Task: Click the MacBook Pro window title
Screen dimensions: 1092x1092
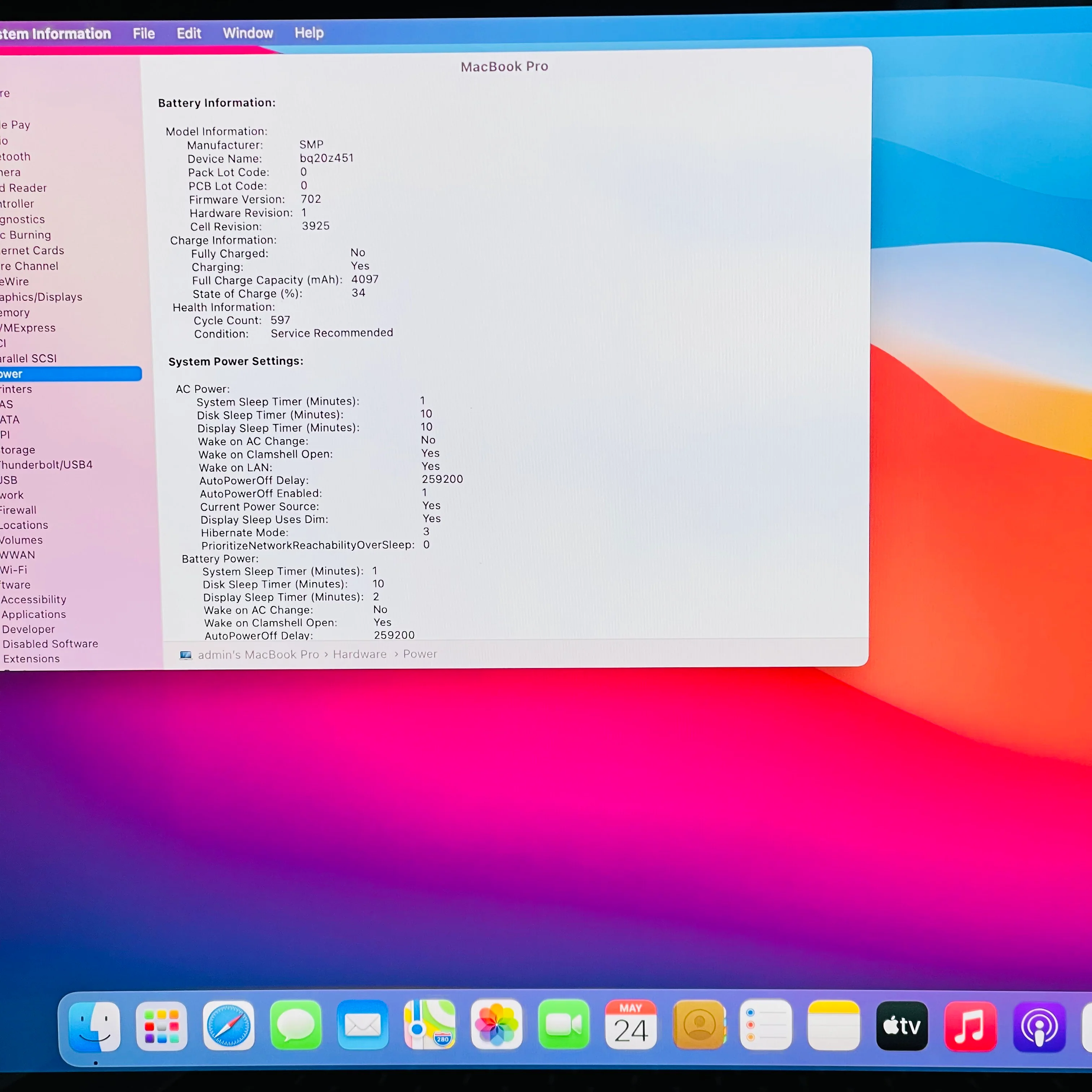Action: point(504,67)
